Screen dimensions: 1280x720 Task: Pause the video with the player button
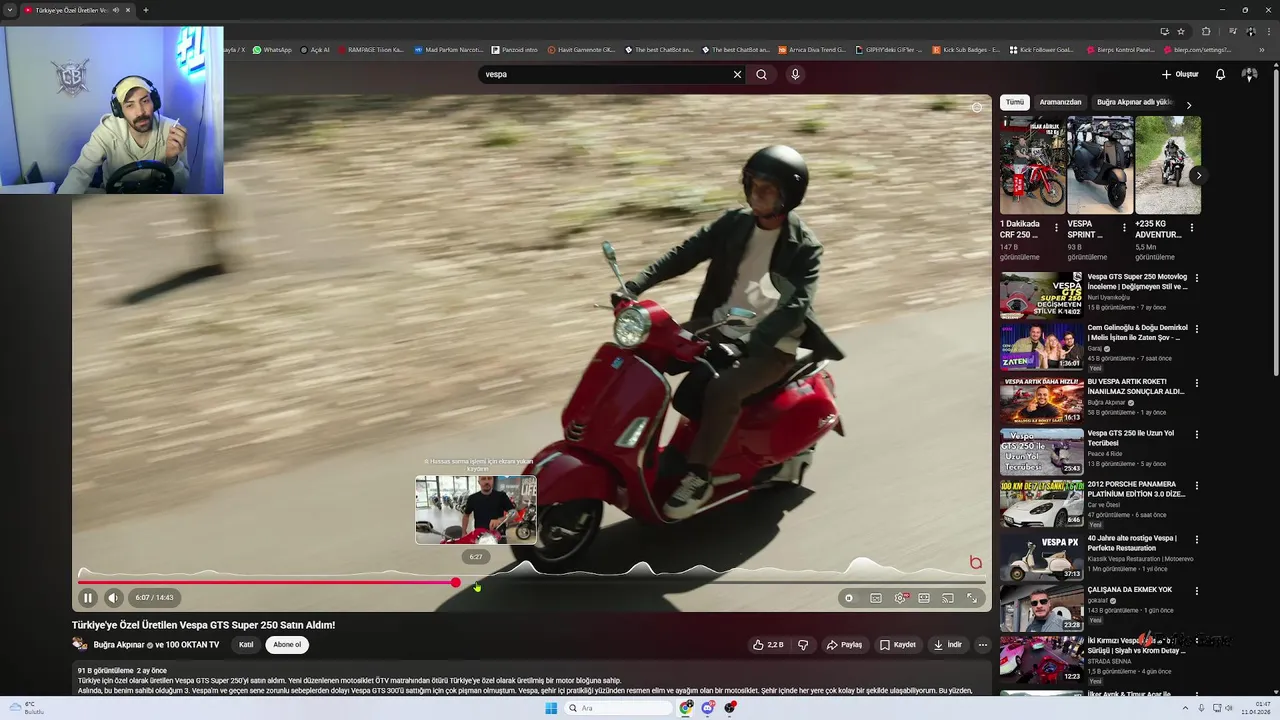pos(88,598)
